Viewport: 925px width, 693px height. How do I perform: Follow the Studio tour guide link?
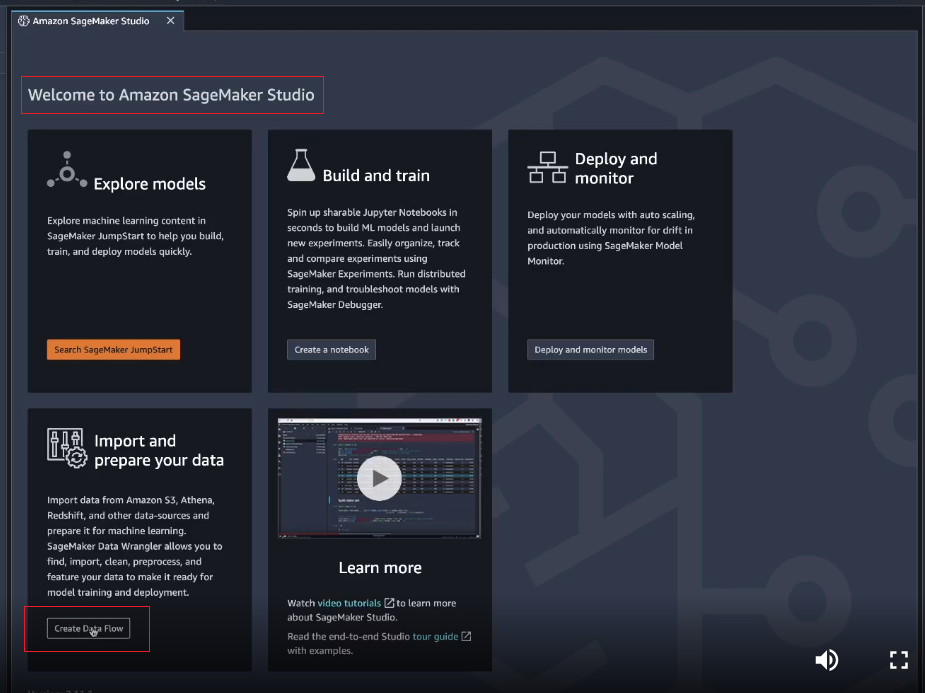pos(435,636)
